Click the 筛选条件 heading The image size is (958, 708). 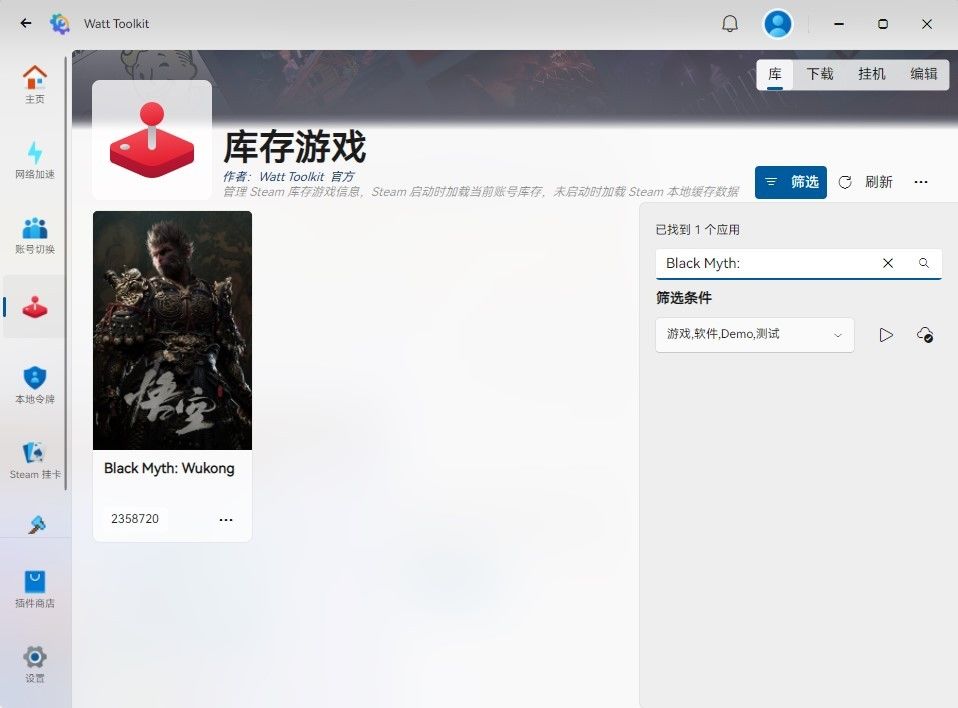coord(684,298)
